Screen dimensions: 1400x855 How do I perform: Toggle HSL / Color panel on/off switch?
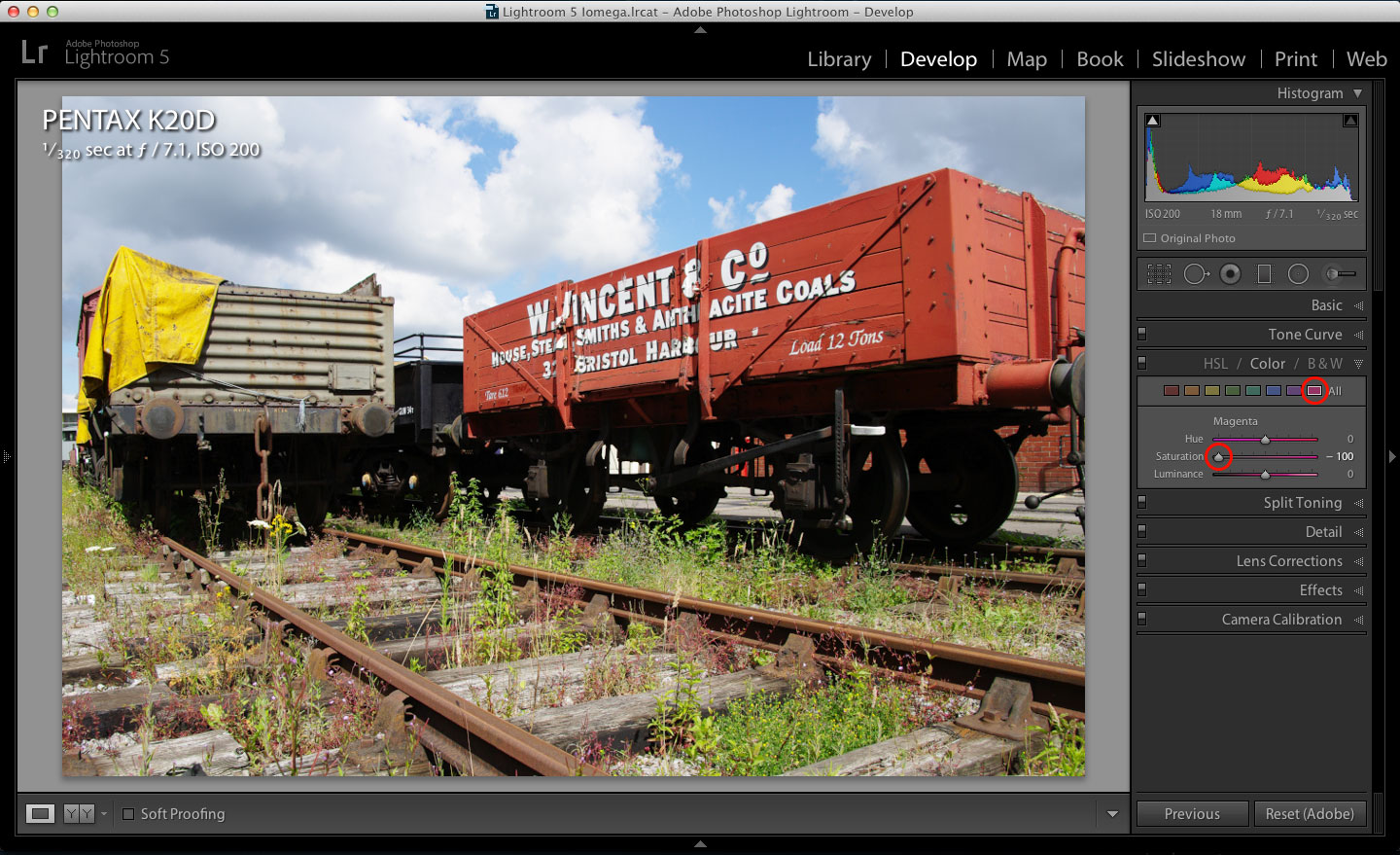(1142, 363)
